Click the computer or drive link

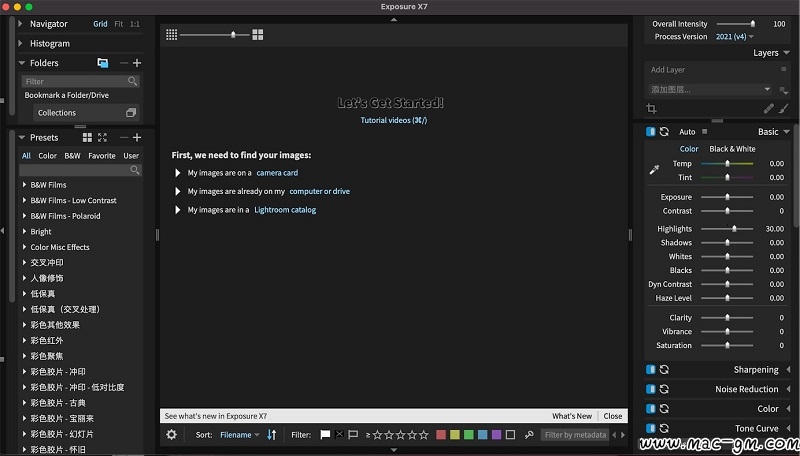pyautogui.click(x=319, y=191)
